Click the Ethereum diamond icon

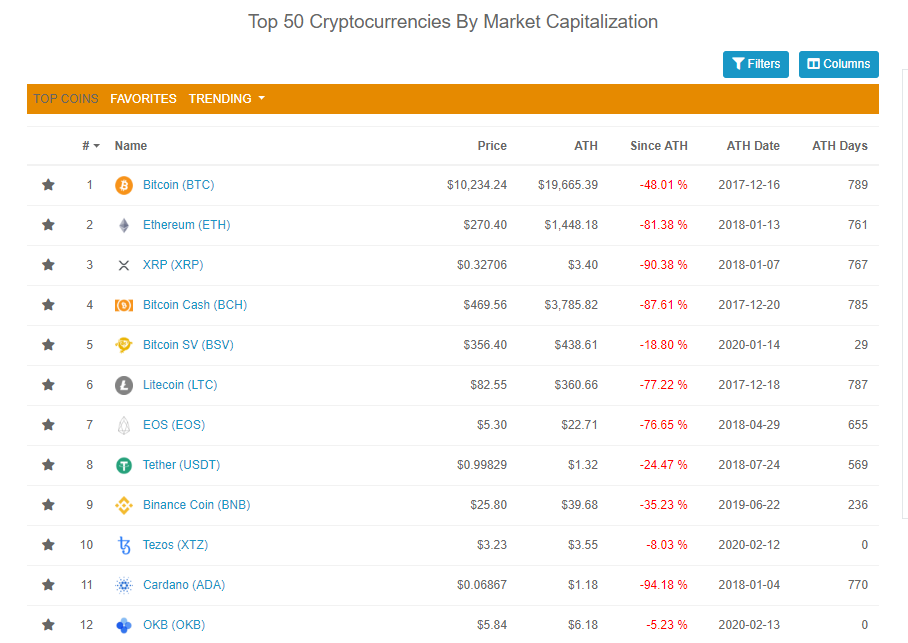(123, 225)
